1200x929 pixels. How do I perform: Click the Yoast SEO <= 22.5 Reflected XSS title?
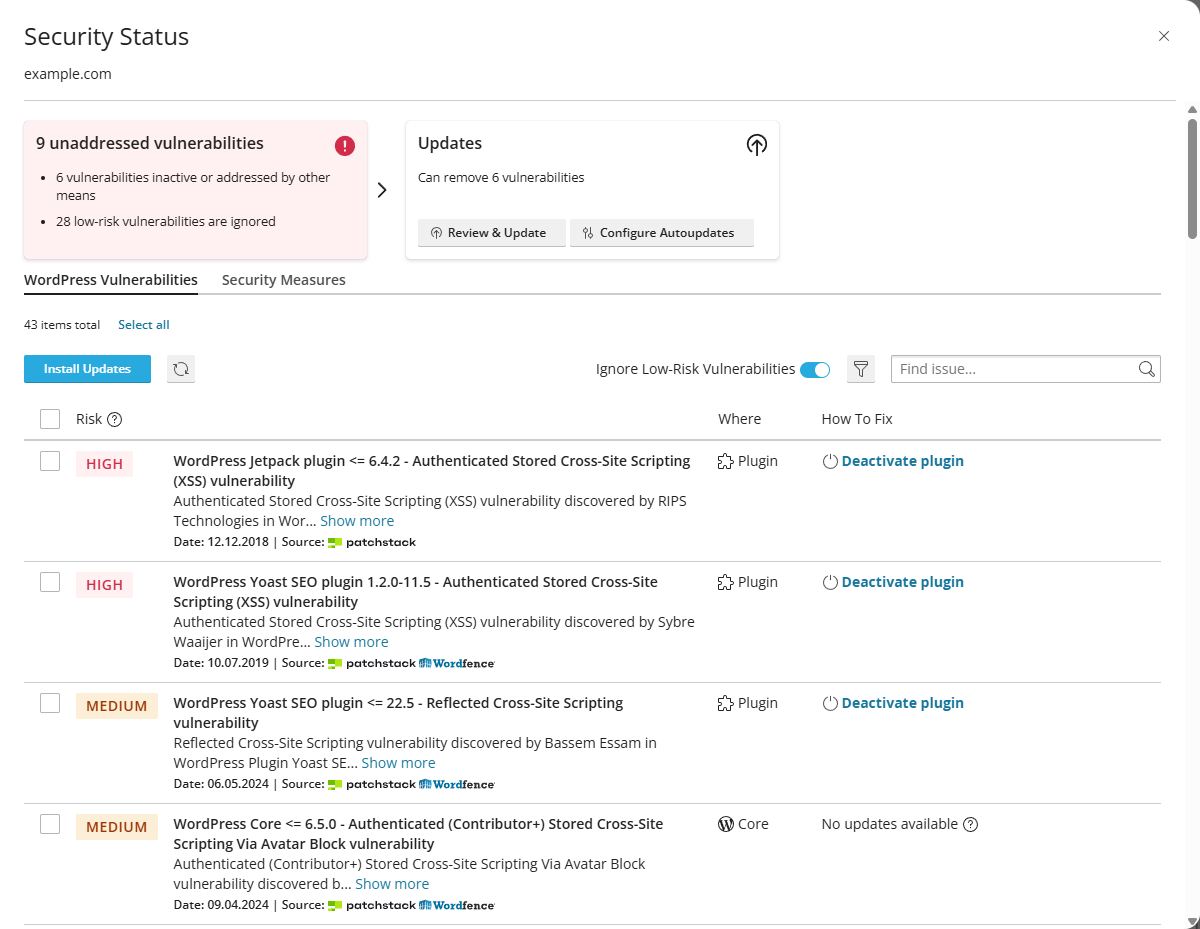pyautogui.click(x=398, y=713)
